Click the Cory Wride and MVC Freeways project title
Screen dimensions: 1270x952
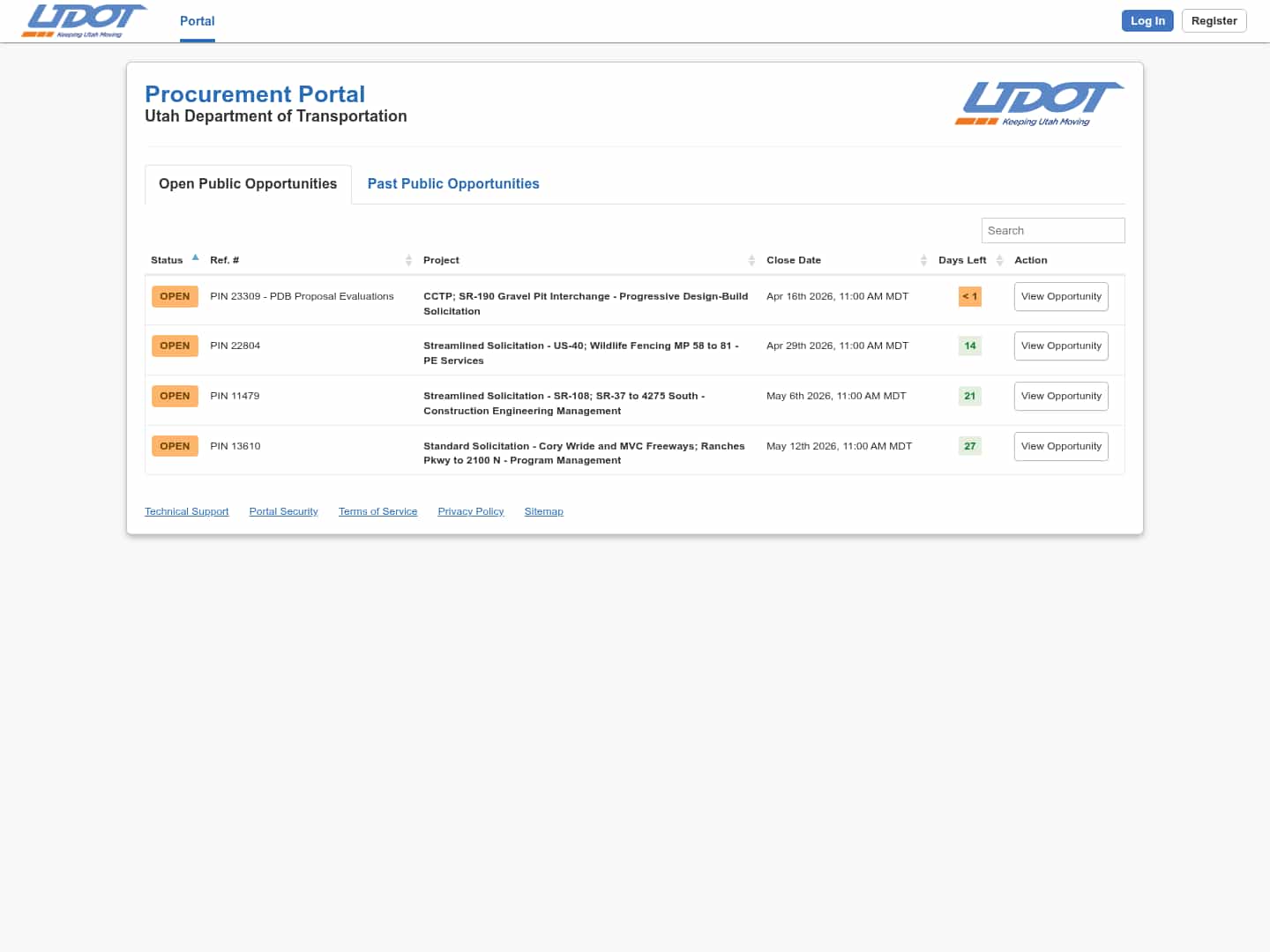point(584,454)
